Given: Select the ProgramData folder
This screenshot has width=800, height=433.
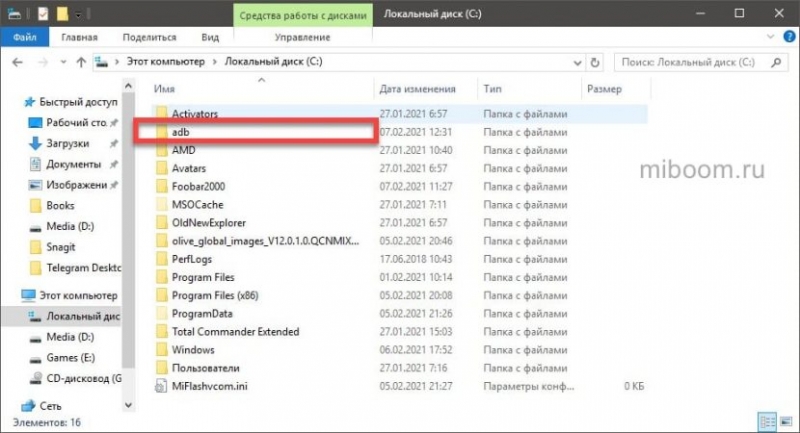Looking at the screenshot, I should (x=202, y=314).
